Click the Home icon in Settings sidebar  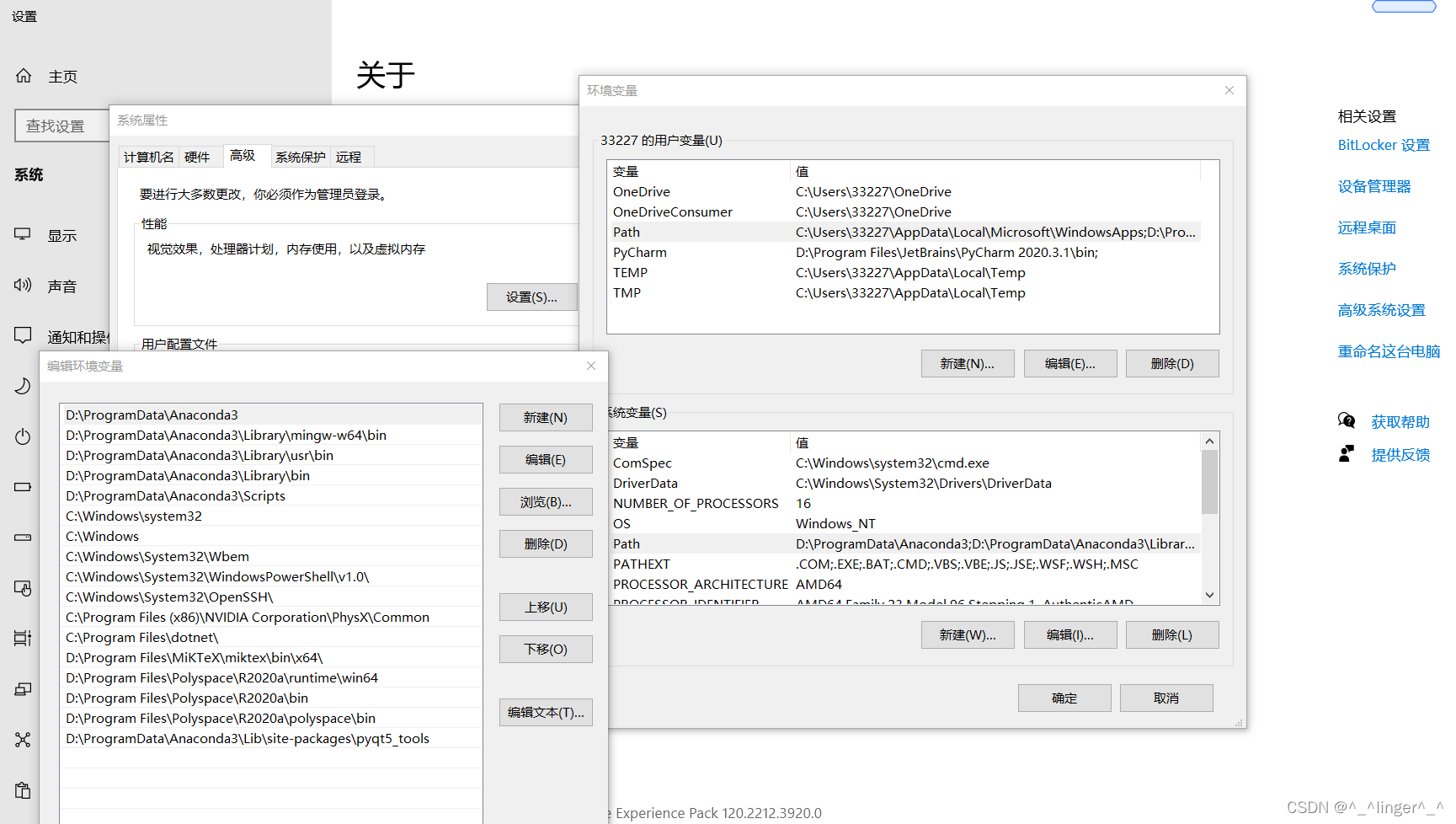pyautogui.click(x=24, y=76)
